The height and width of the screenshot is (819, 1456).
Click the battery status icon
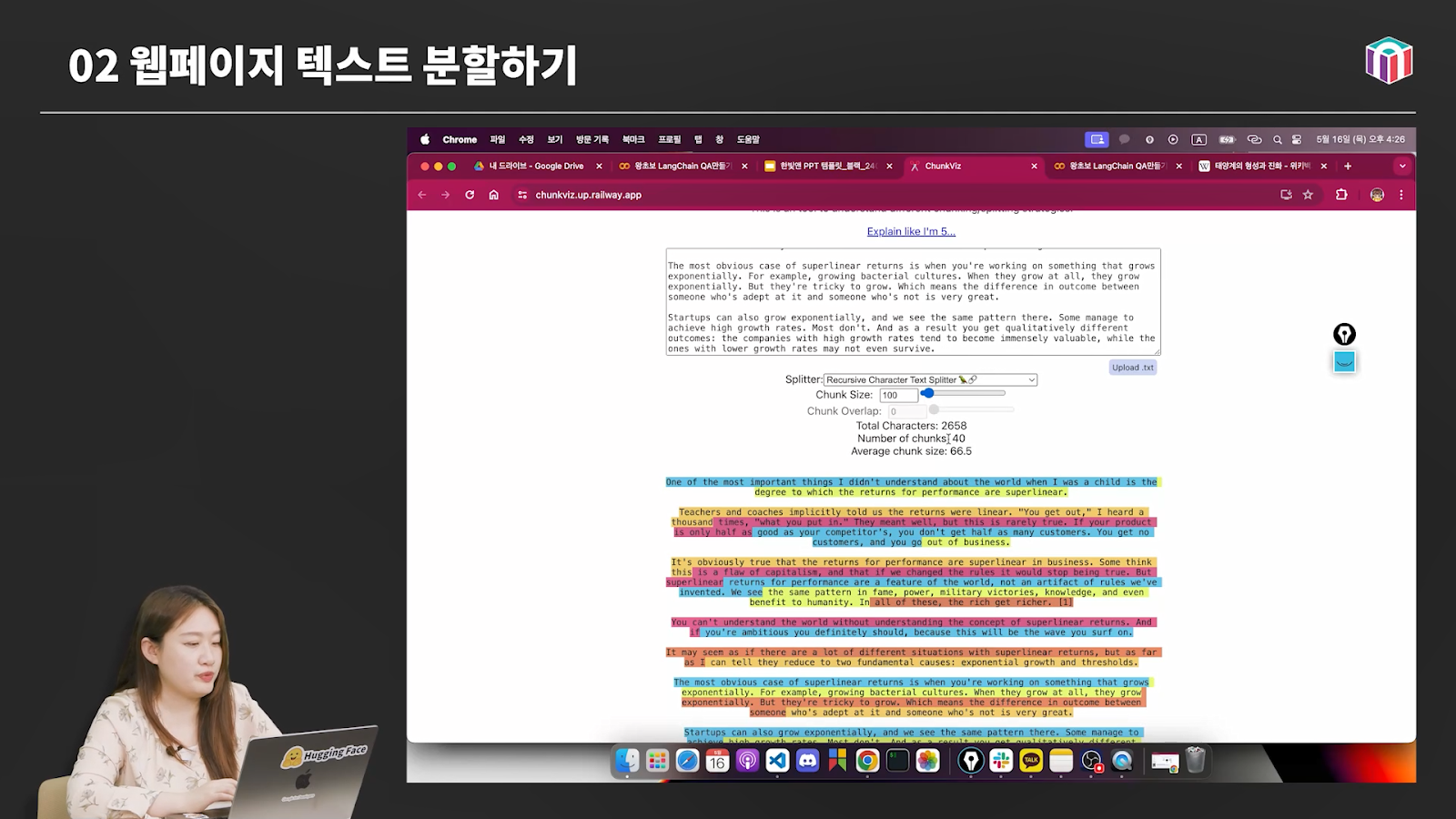point(1227,139)
